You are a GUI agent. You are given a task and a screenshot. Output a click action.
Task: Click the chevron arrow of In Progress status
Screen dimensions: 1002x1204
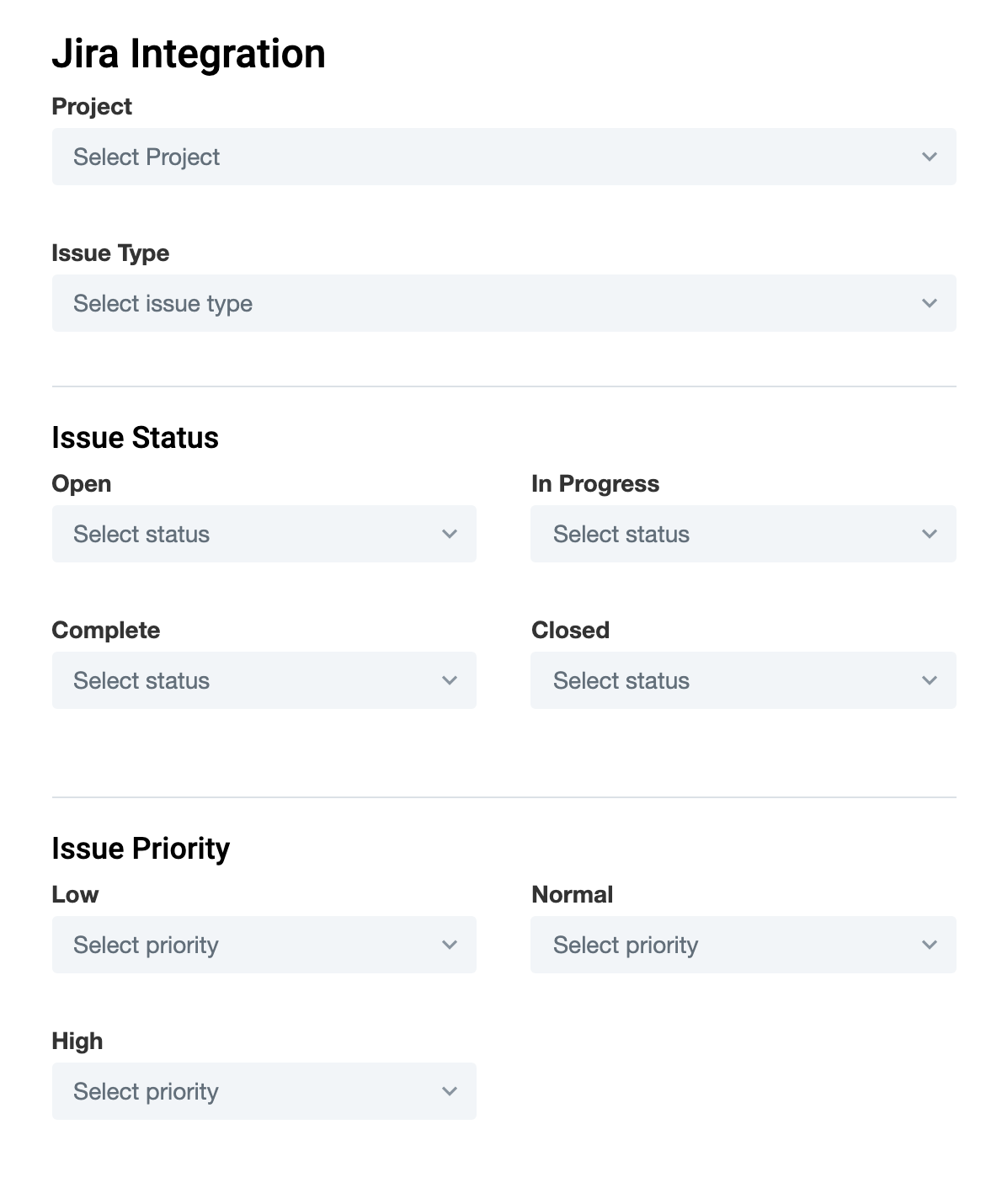(x=929, y=534)
